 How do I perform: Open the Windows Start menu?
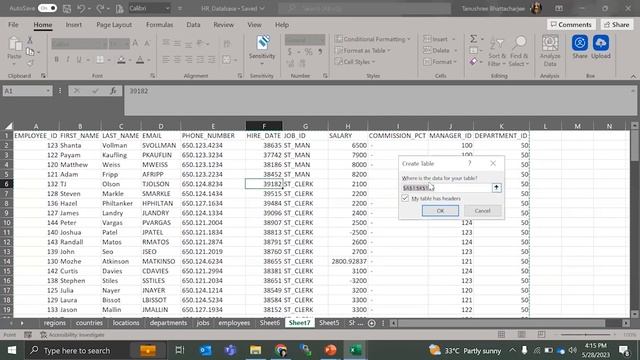(12, 350)
